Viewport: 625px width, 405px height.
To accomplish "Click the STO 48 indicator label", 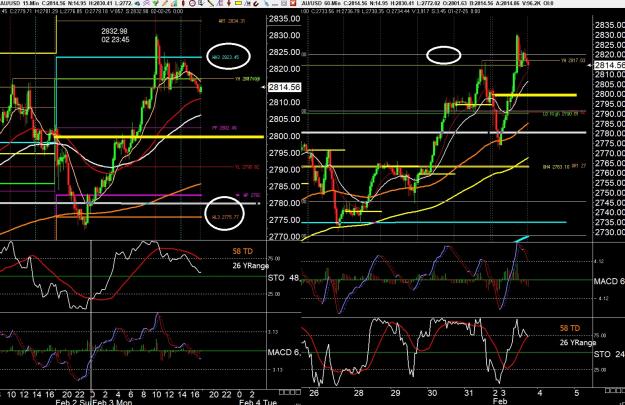I will (283, 277).
